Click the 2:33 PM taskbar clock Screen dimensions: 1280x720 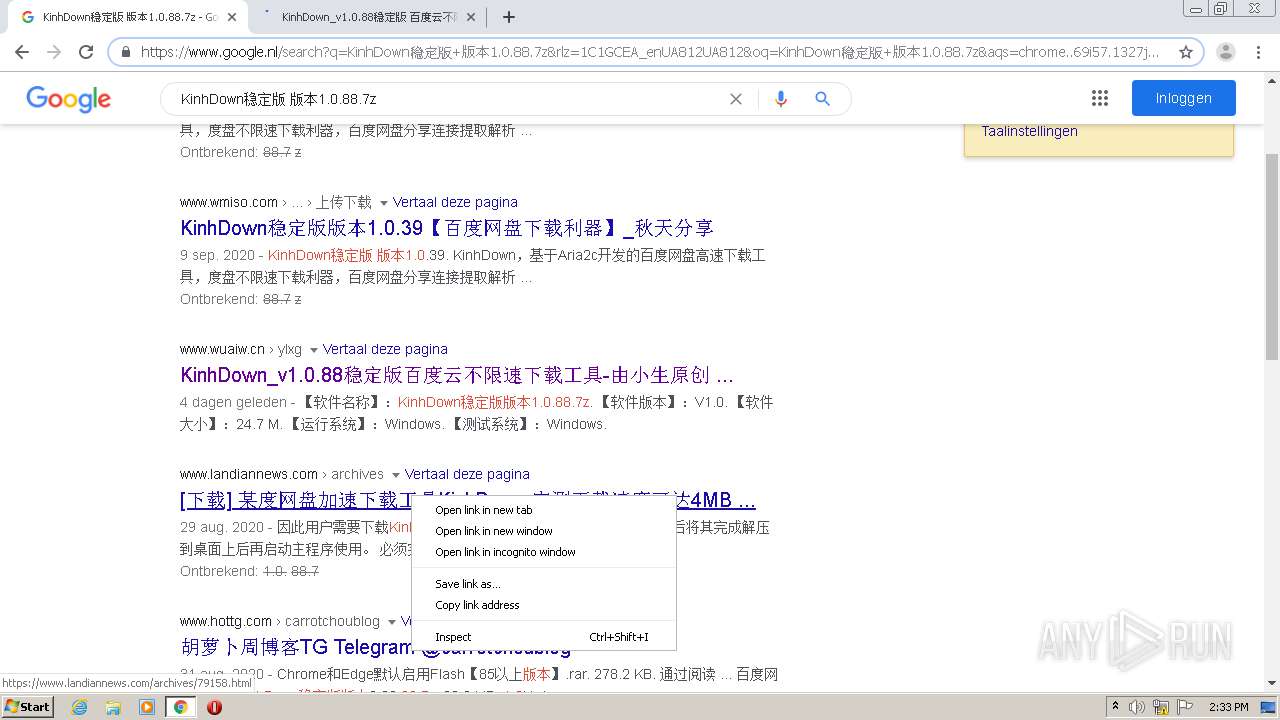pyautogui.click(x=1229, y=707)
